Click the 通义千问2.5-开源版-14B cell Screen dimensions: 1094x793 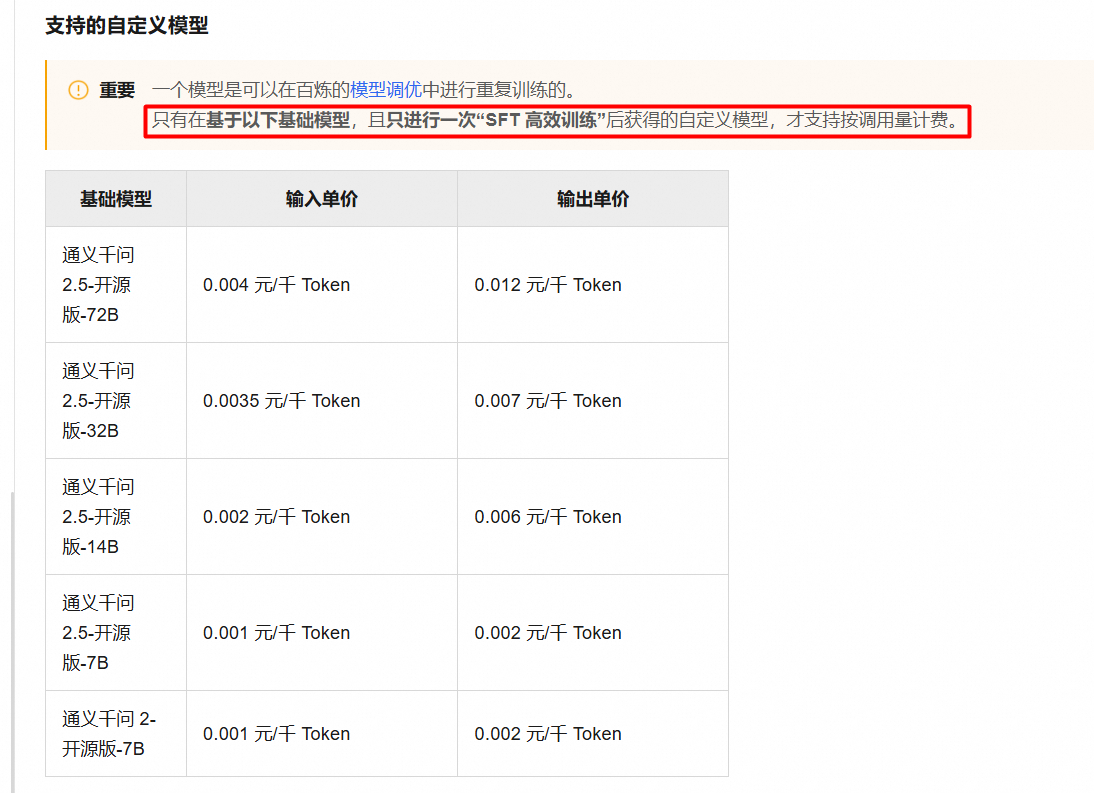click(x=116, y=517)
